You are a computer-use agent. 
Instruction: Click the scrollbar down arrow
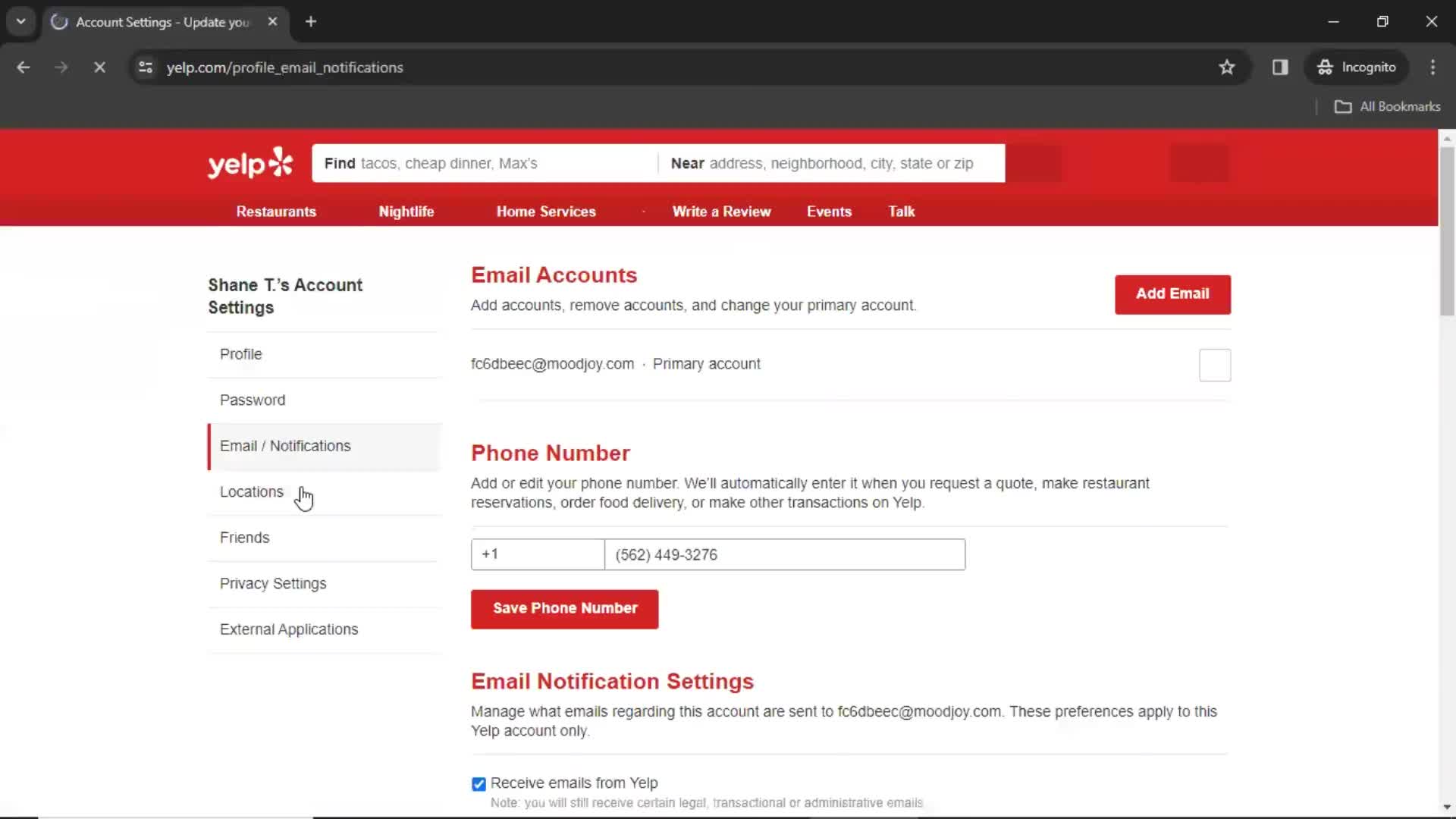[x=1447, y=808]
